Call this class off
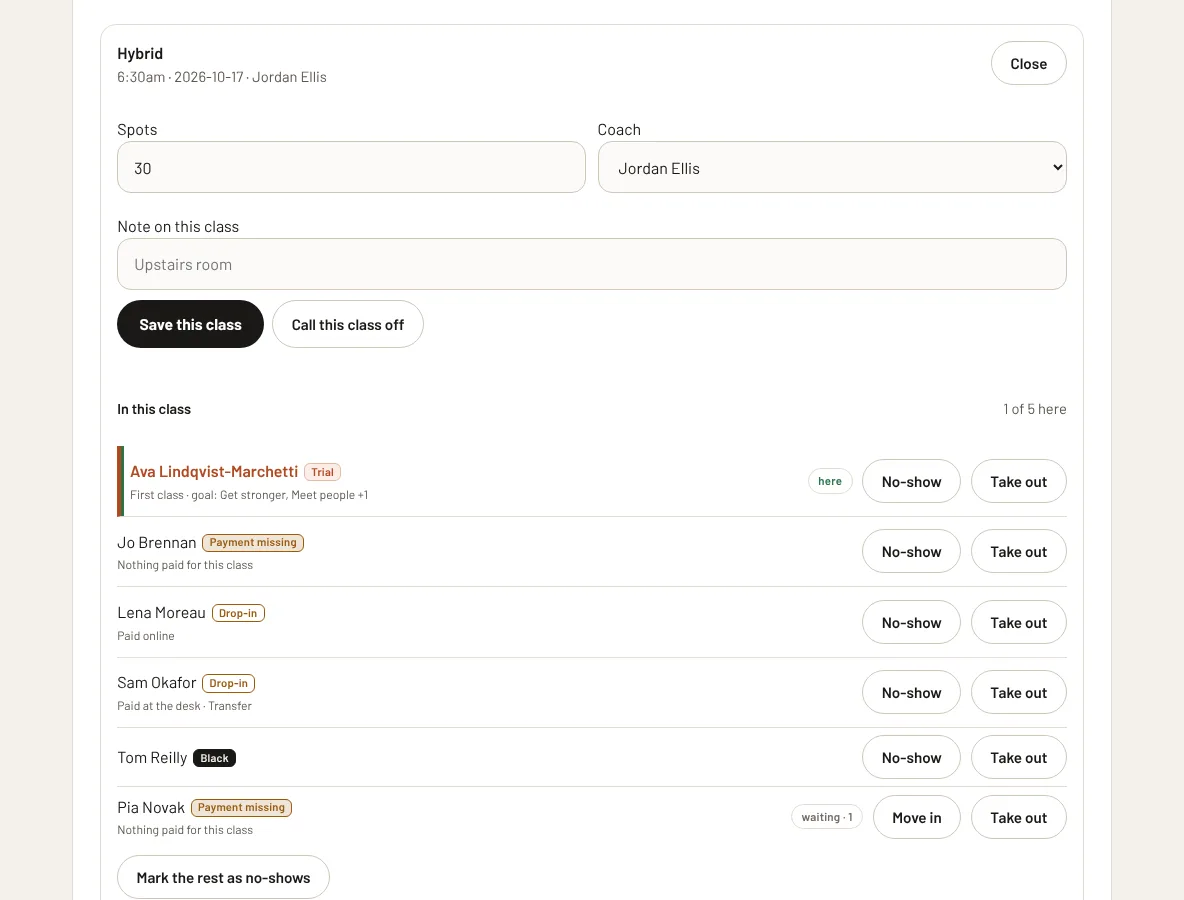The height and width of the screenshot is (900, 1184). pyautogui.click(x=347, y=325)
